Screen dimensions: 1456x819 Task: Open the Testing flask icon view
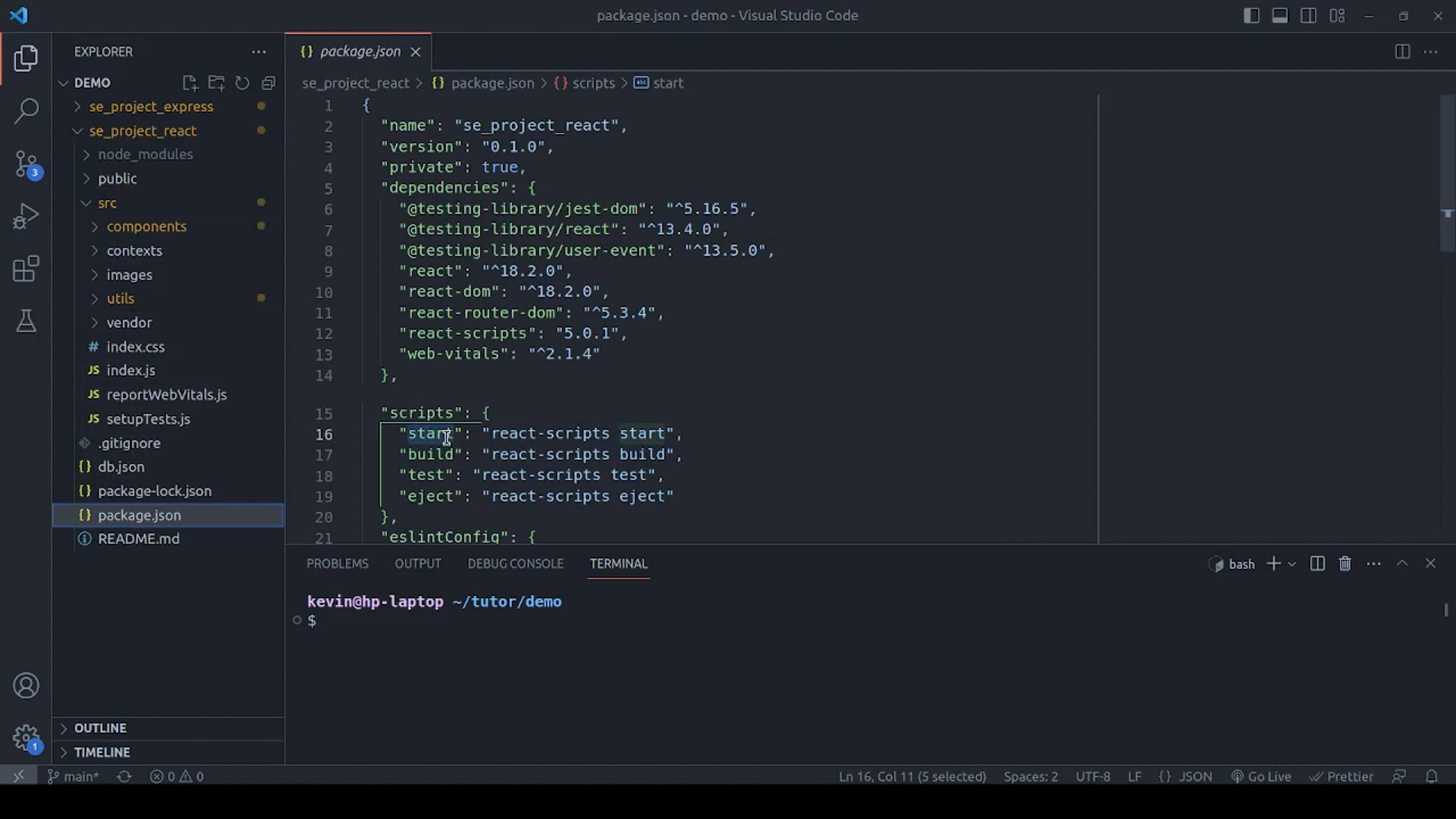pos(26,321)
